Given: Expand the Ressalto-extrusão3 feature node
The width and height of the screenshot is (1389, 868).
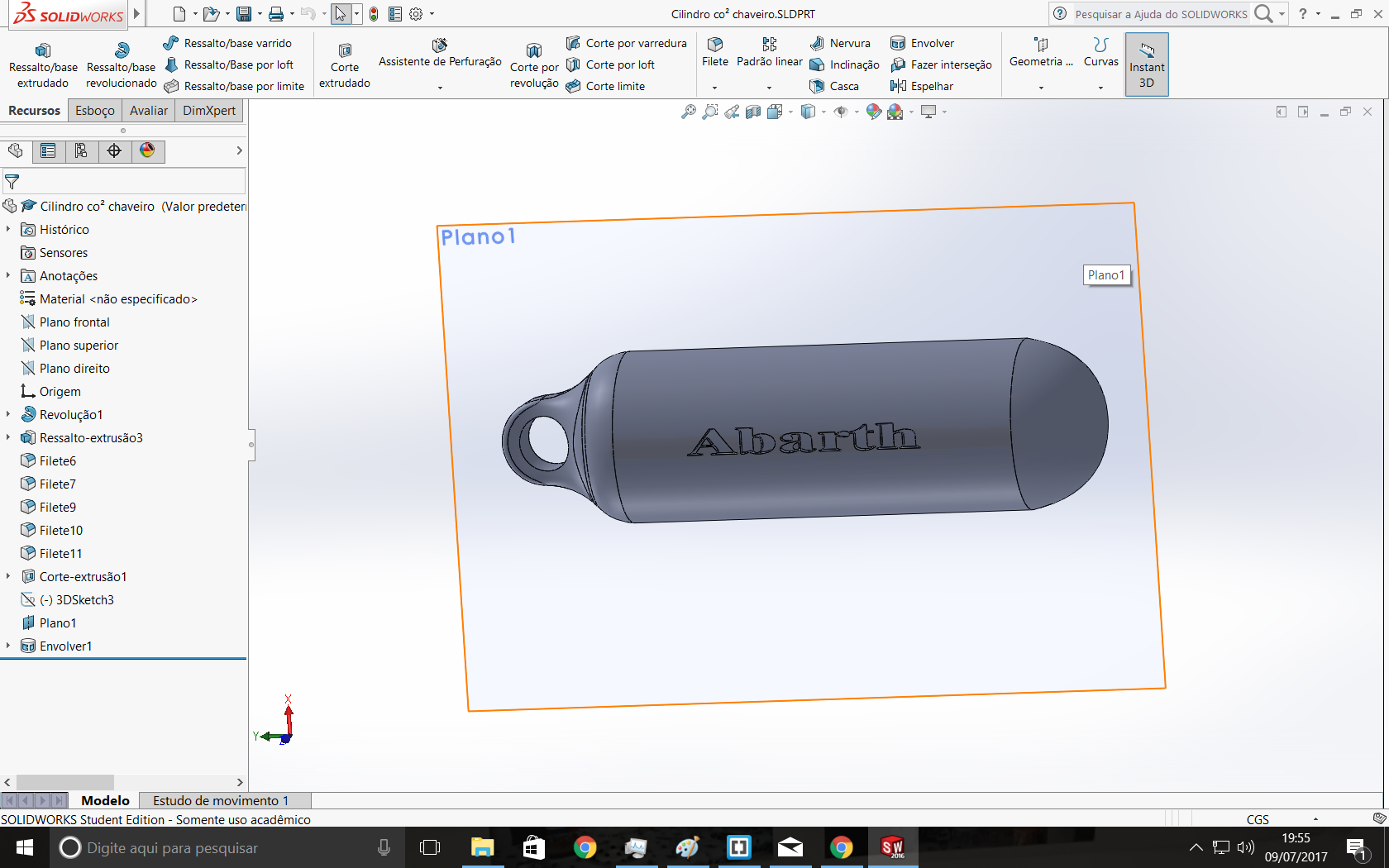Looking at the screenshot, I should [x=8, y=437].
